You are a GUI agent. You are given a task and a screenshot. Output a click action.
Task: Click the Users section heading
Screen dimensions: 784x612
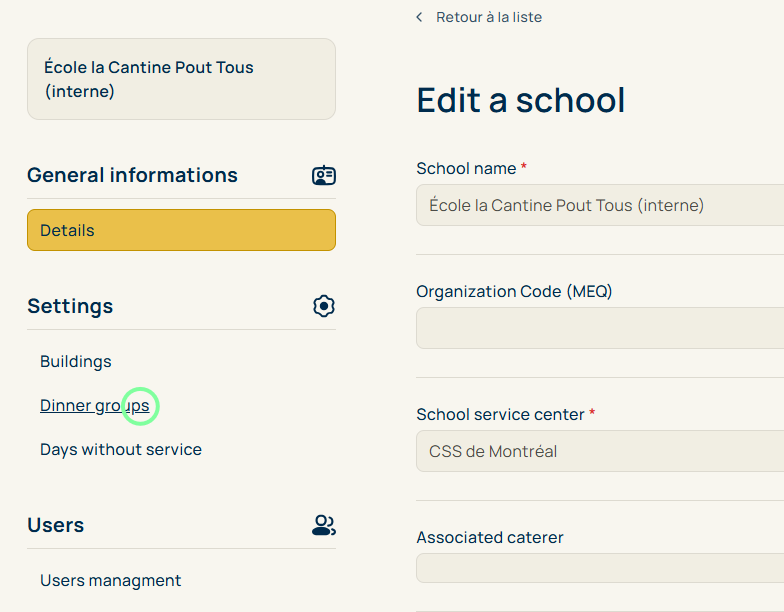56,525
